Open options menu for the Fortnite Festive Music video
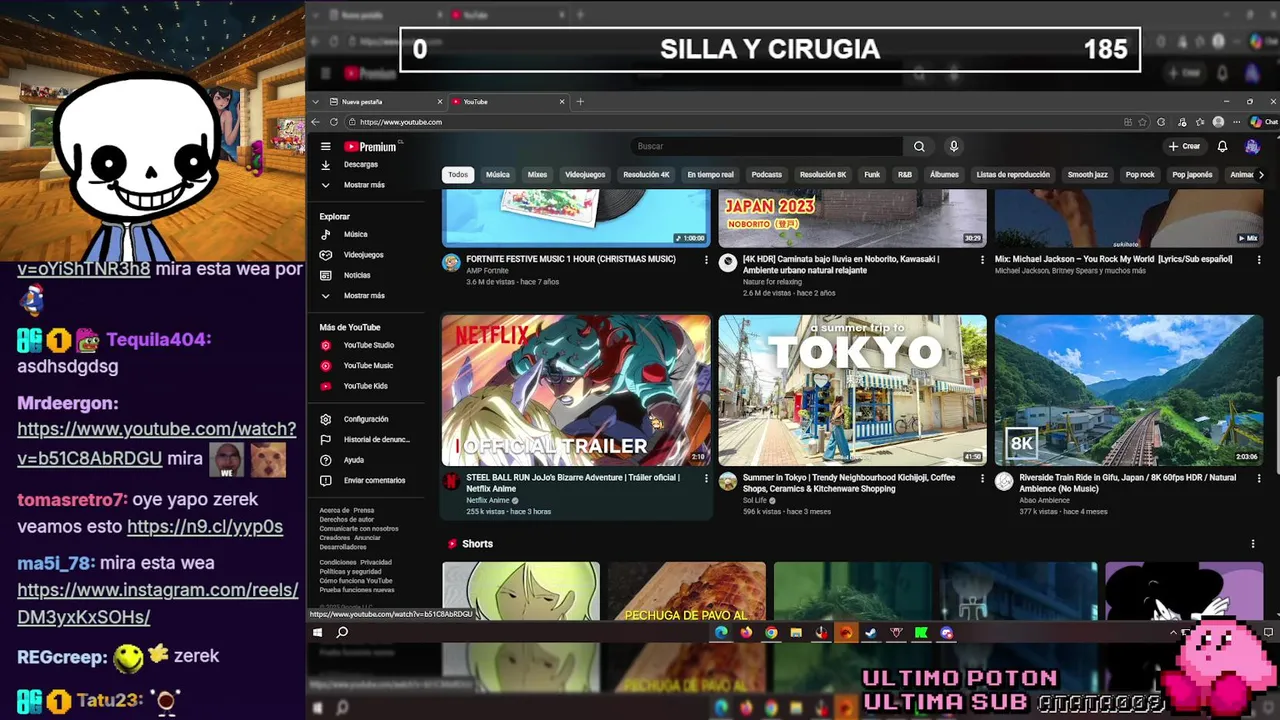 point(706,260)
